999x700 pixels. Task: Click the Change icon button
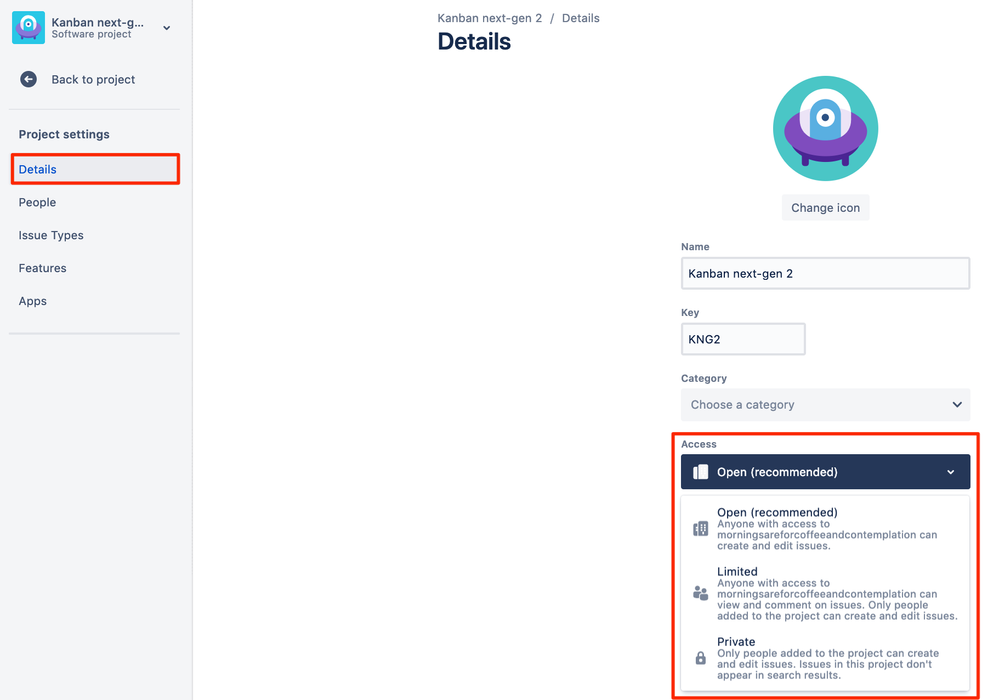[x=825, y=207]
